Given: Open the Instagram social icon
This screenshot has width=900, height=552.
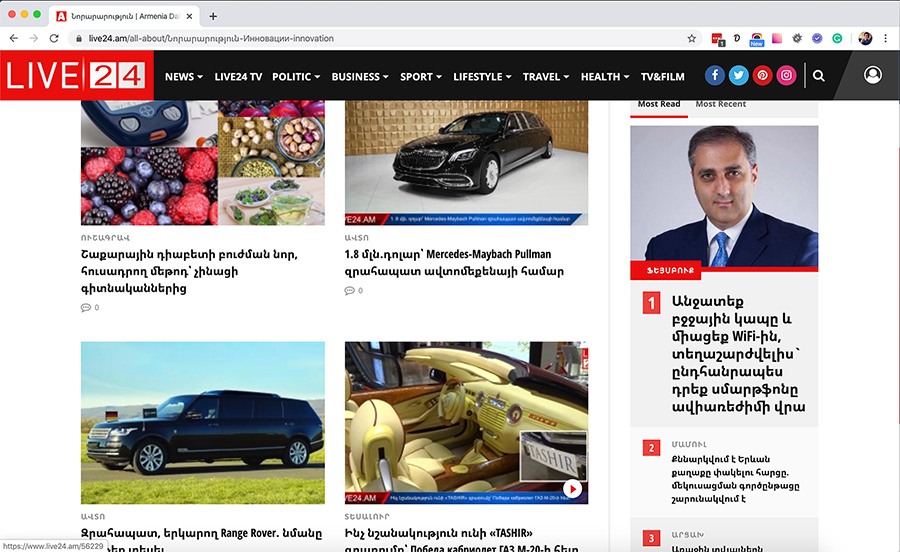Looking at the screenshot, I should pyautogui.click(x=786, y=75).
